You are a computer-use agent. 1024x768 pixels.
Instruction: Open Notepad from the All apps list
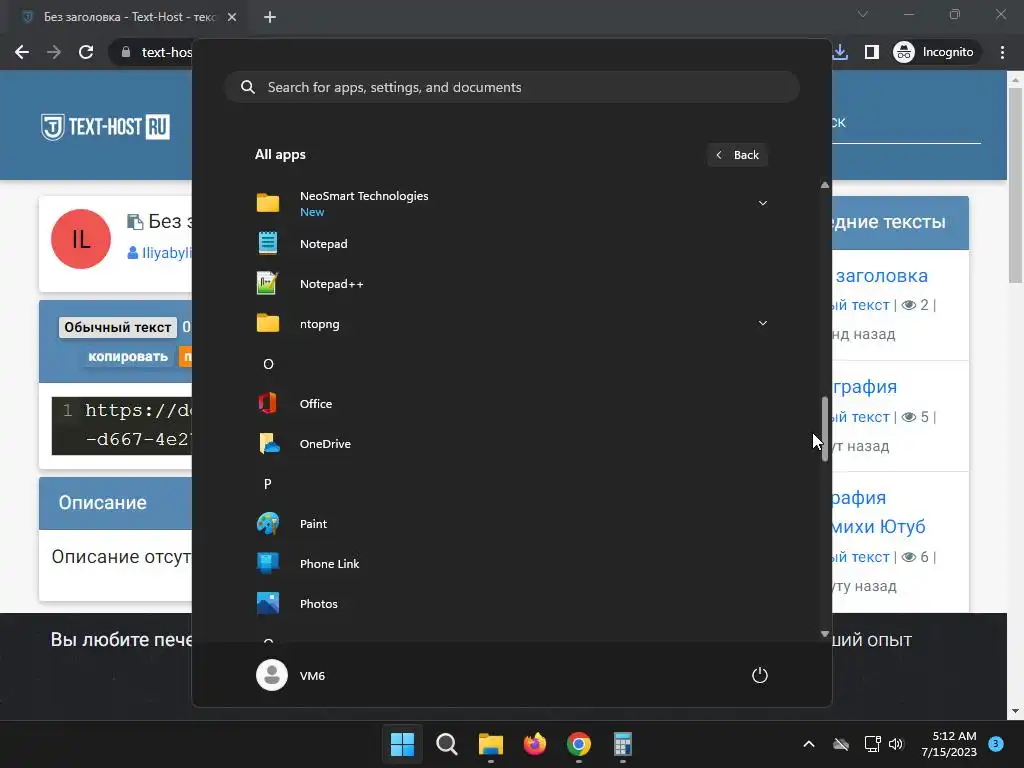point(511,244)
